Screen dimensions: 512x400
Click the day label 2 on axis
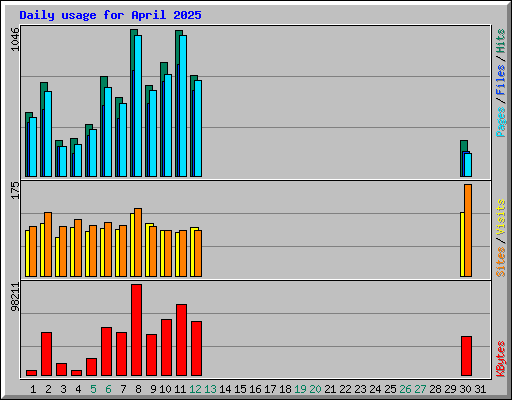pyautogui.click(x=48, y=389)
